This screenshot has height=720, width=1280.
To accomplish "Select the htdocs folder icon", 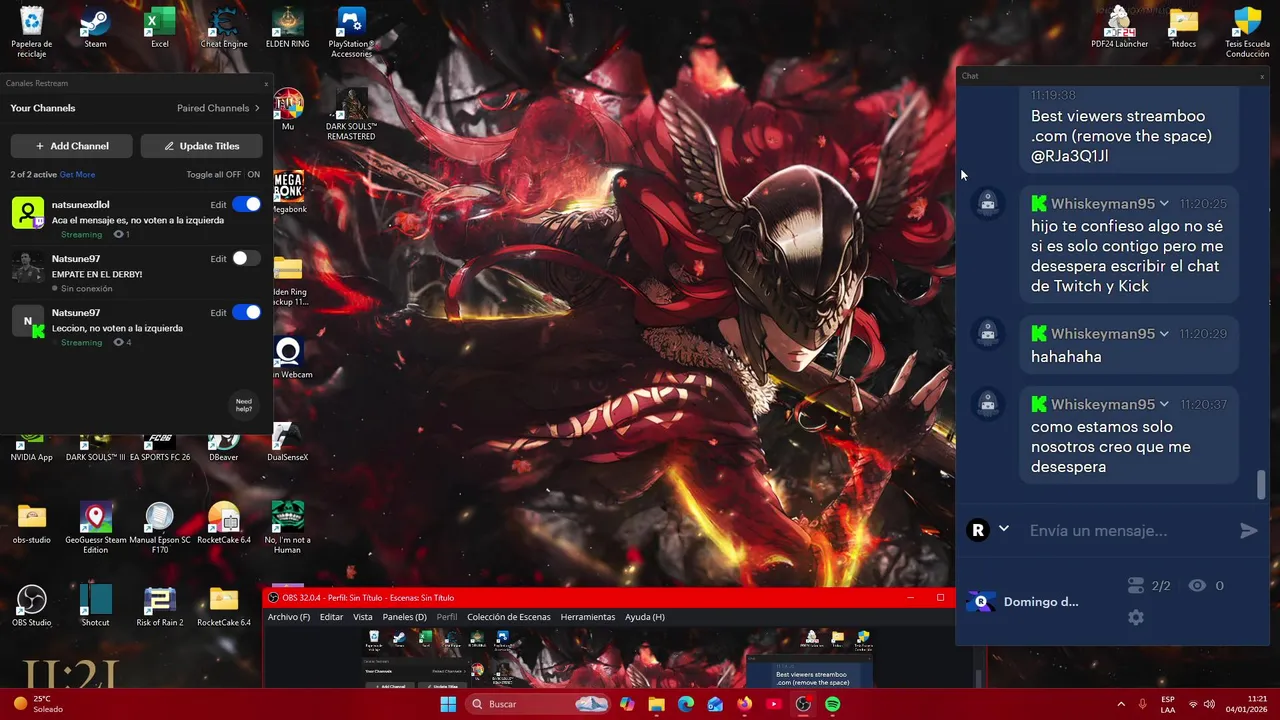I will (x=1183, y=28).
